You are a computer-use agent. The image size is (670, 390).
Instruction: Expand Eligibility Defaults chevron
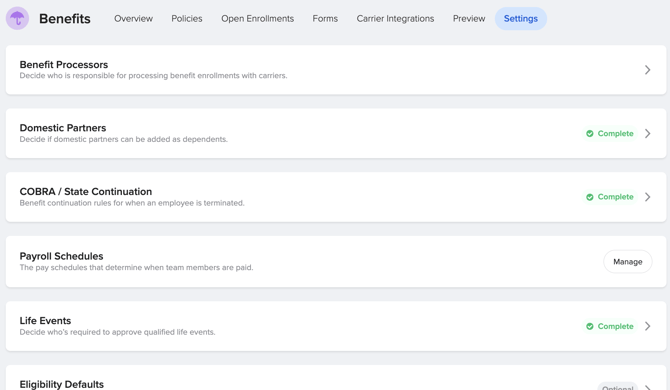pos(647,387)
